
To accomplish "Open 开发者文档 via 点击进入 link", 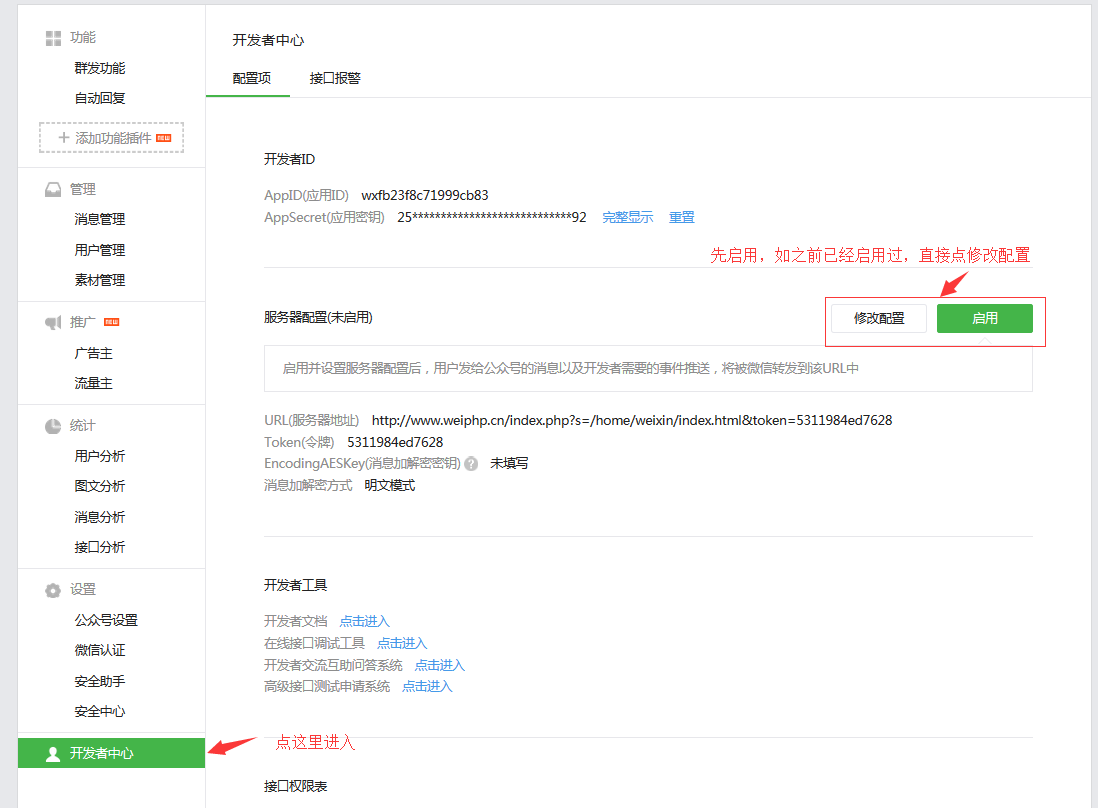I will point(364,622).
